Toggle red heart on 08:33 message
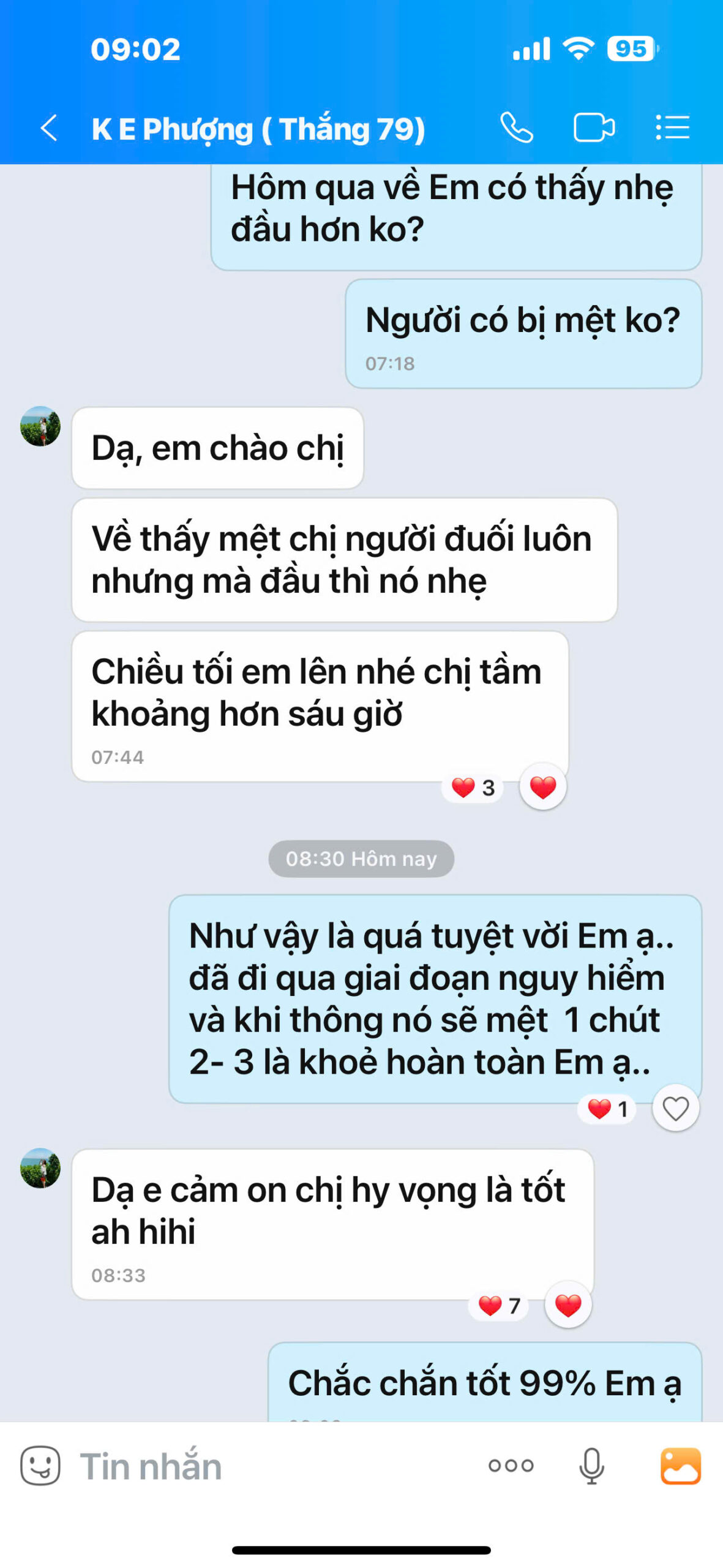The width and height of the screenshot is (723, 1568). (x=568, y=1305)
